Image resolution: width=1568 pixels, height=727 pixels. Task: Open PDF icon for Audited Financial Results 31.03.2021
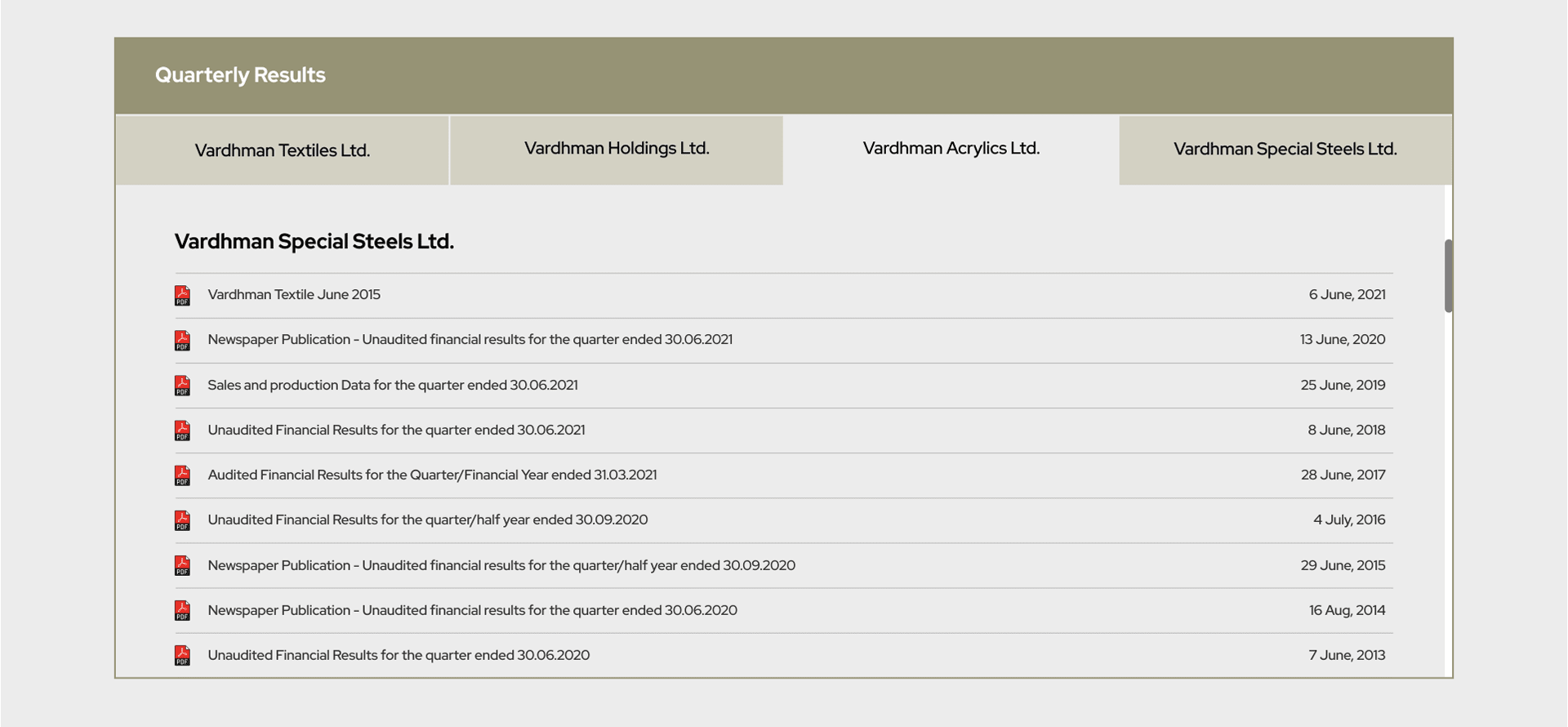pos(182,475)
